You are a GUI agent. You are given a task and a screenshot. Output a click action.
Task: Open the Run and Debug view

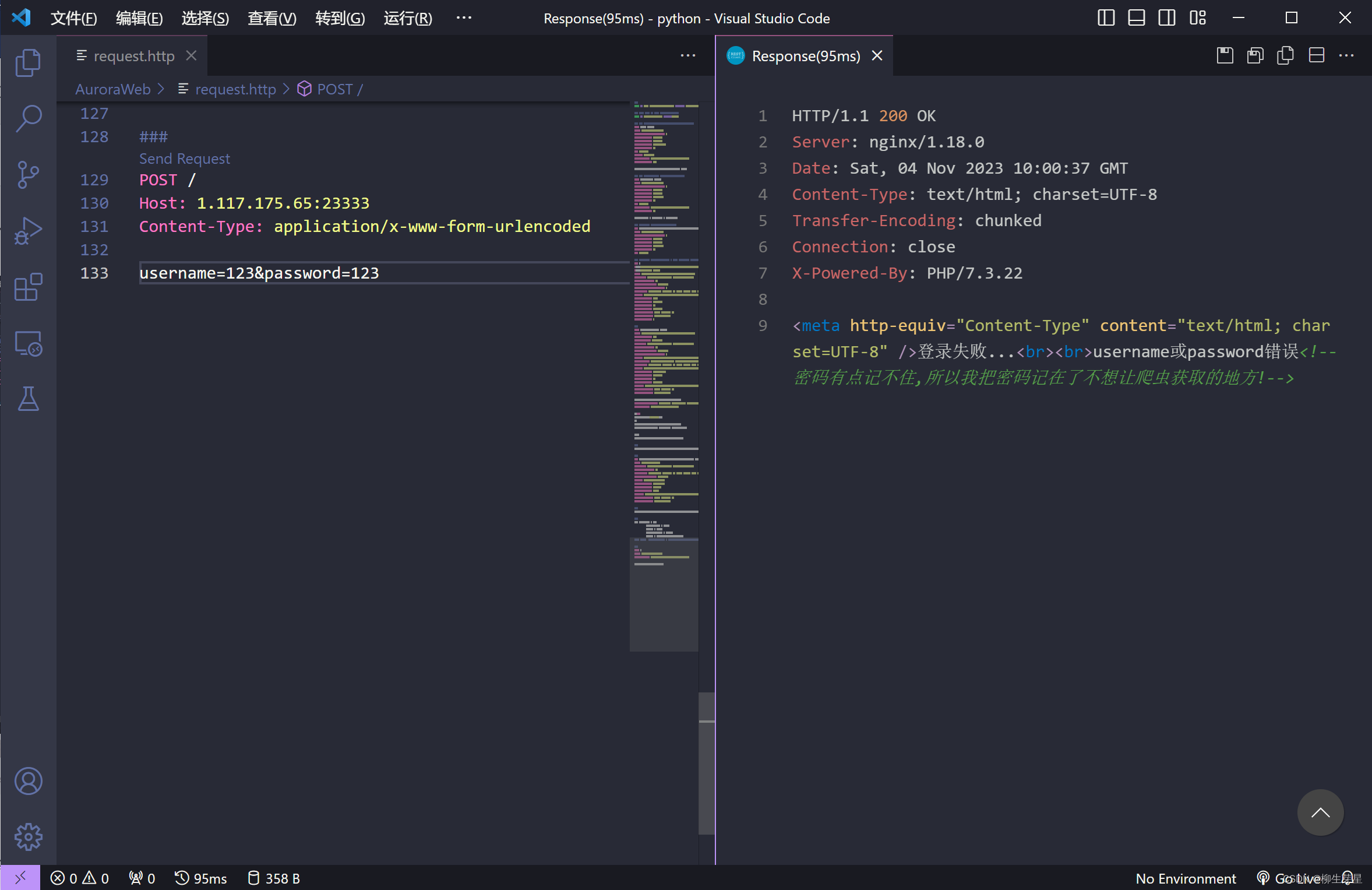point(28,231)
